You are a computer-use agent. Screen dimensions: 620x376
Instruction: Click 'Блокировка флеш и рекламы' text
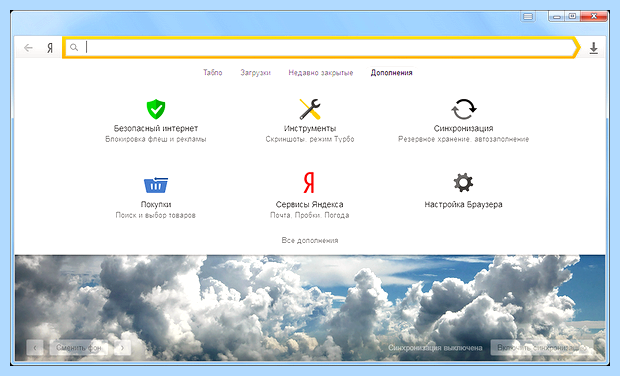[x=156, y=139]
